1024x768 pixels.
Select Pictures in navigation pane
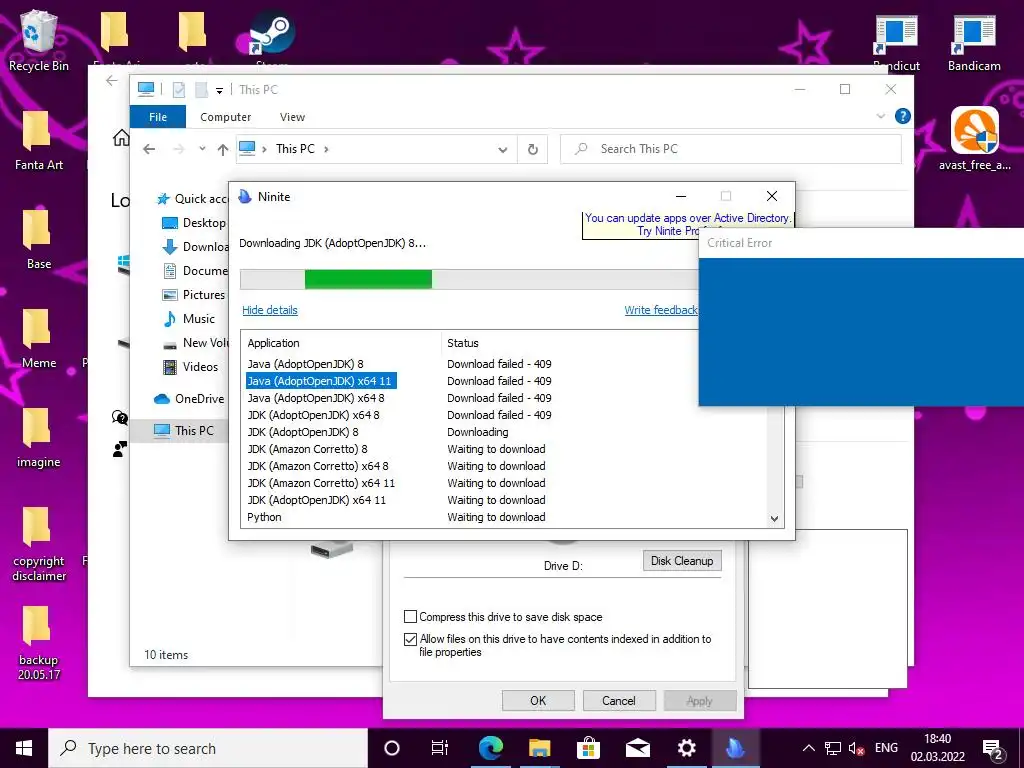click(193, 295)
